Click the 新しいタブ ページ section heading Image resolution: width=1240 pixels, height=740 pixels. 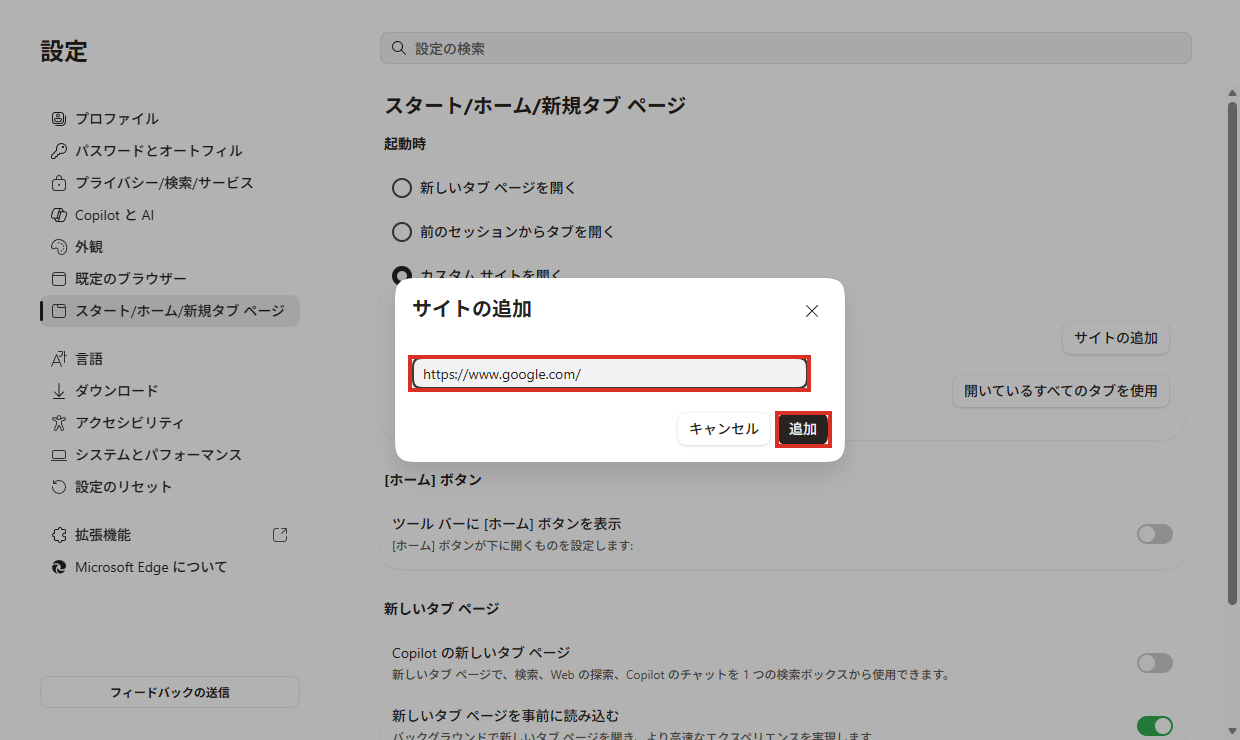(441, 608)
